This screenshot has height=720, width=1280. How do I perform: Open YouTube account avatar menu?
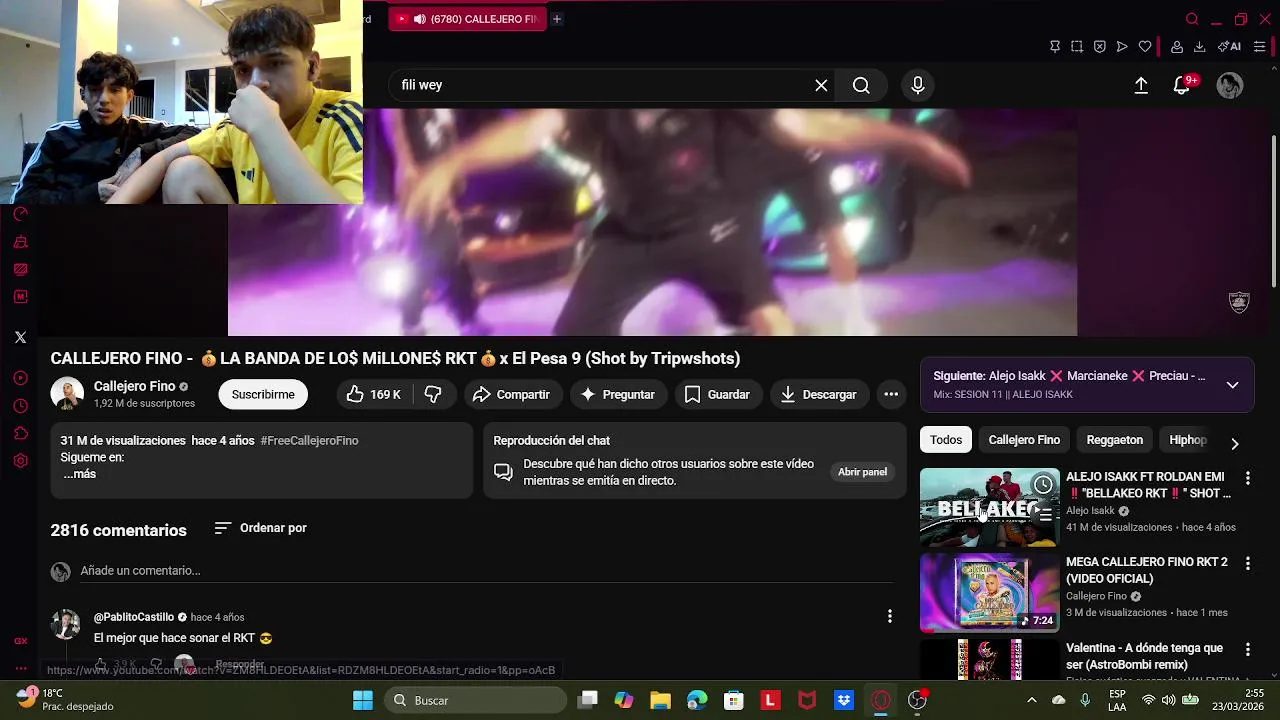click(1229, 85)
